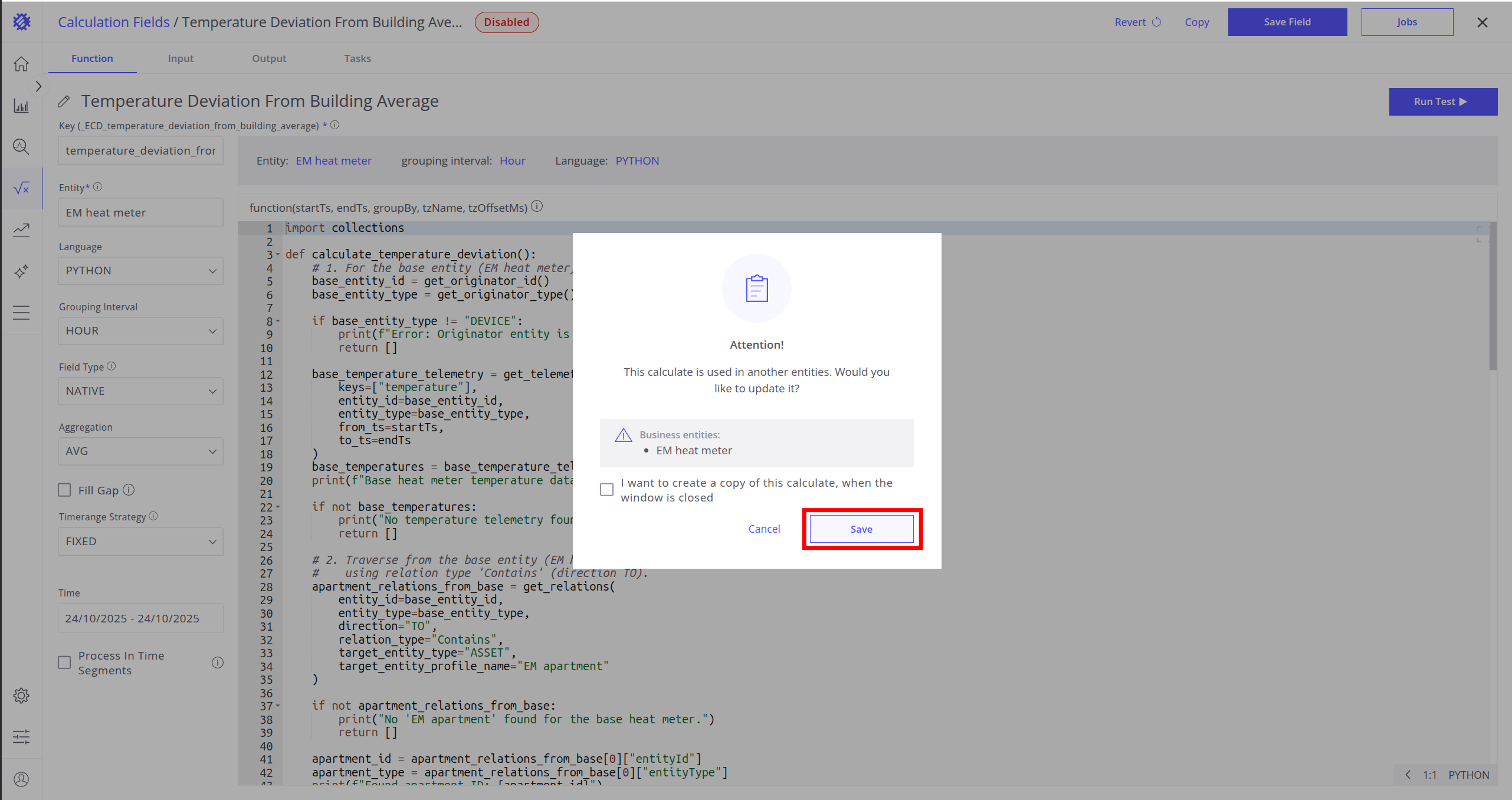The width and height of the screenshot is (1512, 800).
Task: Open the settings gear icon
Action: 21,696
